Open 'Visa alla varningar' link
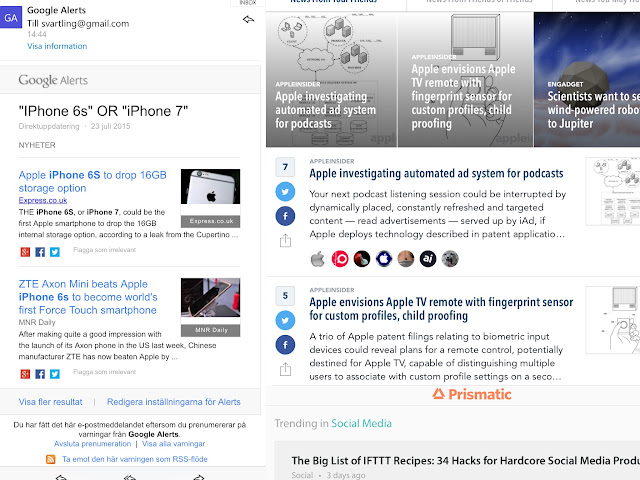640x480 pixels. click(x=173, y=444)
